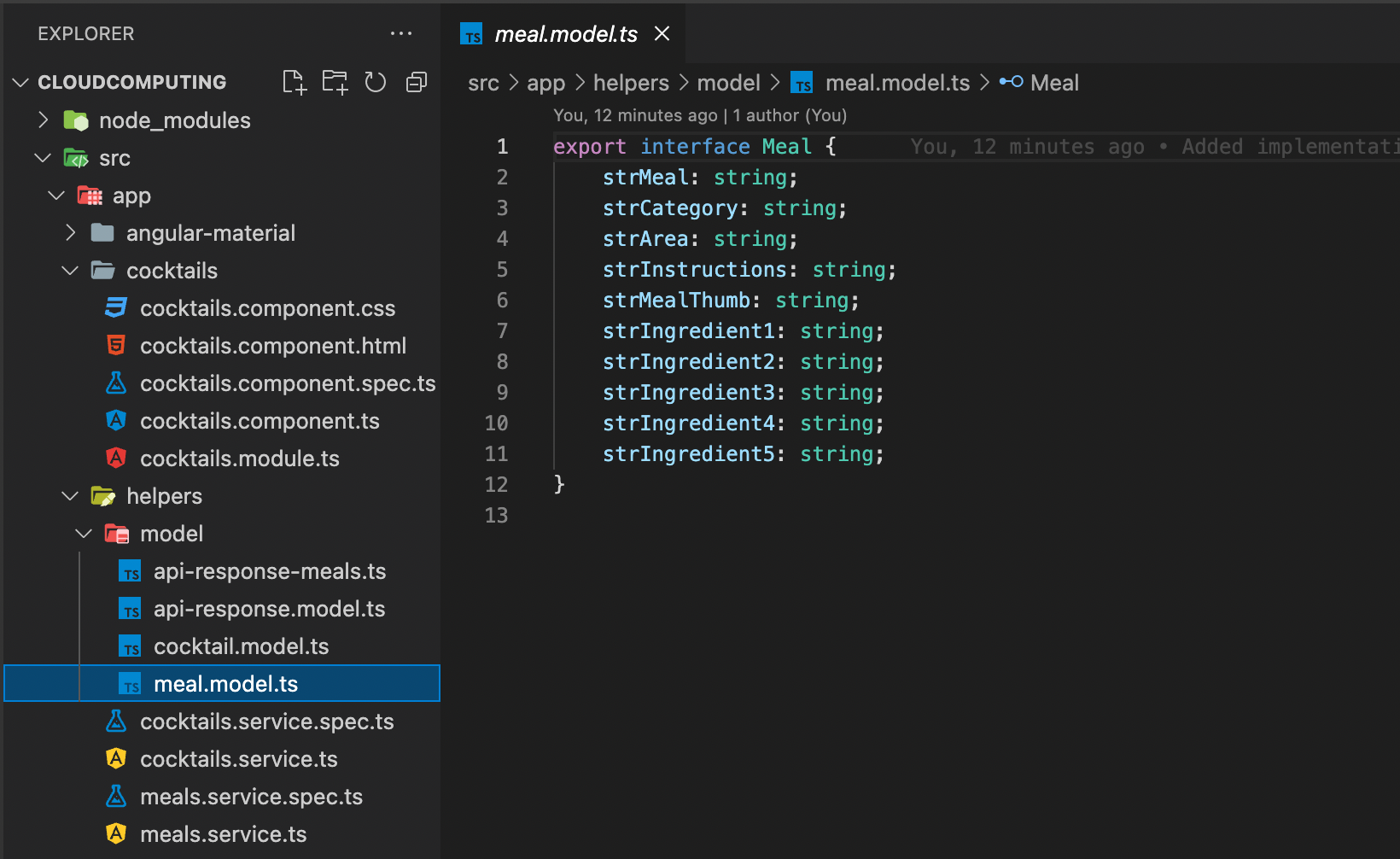This screenshot has height=859, width=1400.
Task: Collapse the model folder chevron
Action: tap(85, 533)
